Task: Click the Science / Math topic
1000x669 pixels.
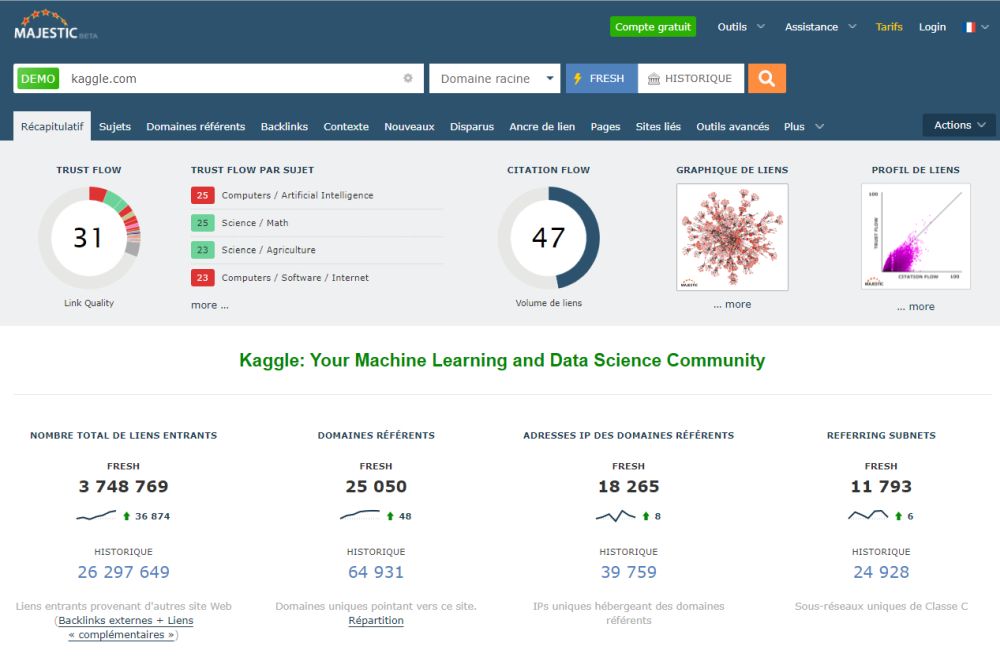Action: 255,223
